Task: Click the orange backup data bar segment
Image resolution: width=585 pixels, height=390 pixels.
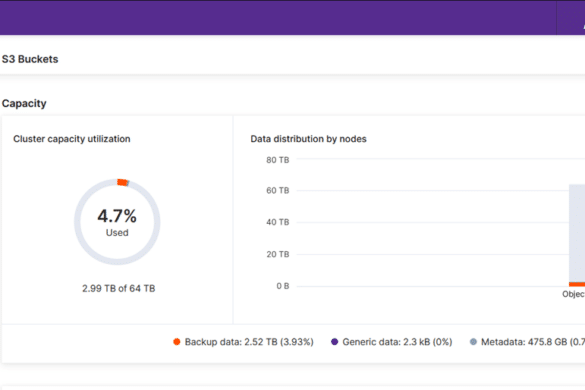Action: coord(577,284)
